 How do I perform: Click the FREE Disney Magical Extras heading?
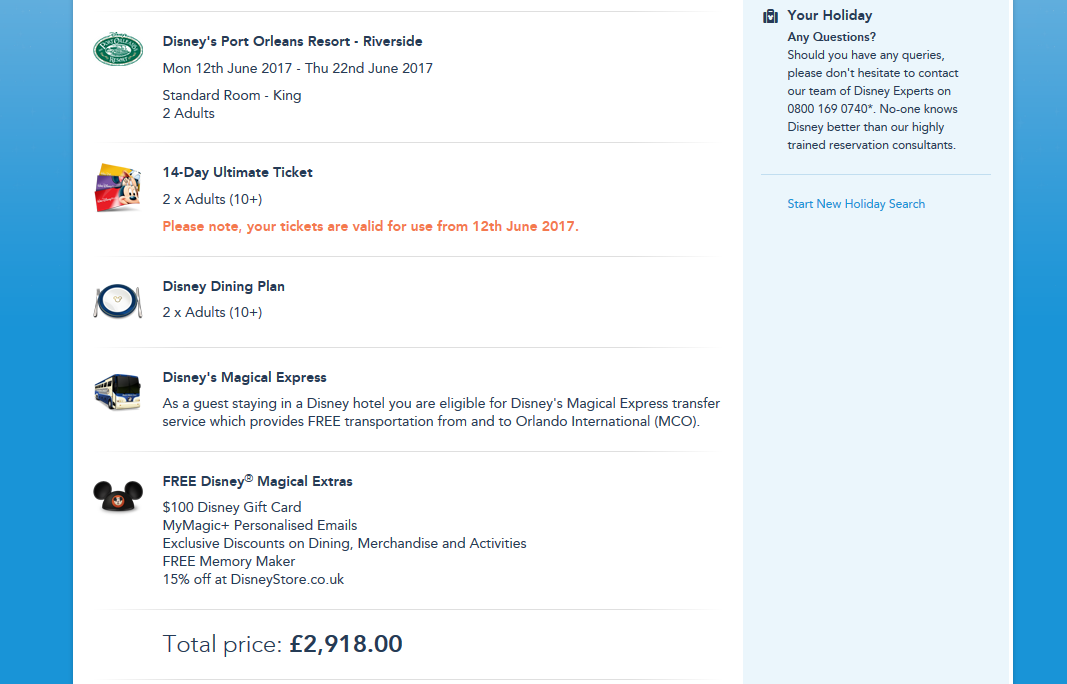click(x=257, y=481)
